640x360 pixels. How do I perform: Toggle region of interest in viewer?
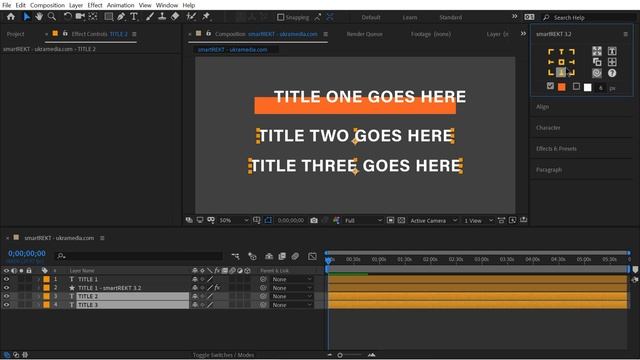pos(391,220)
